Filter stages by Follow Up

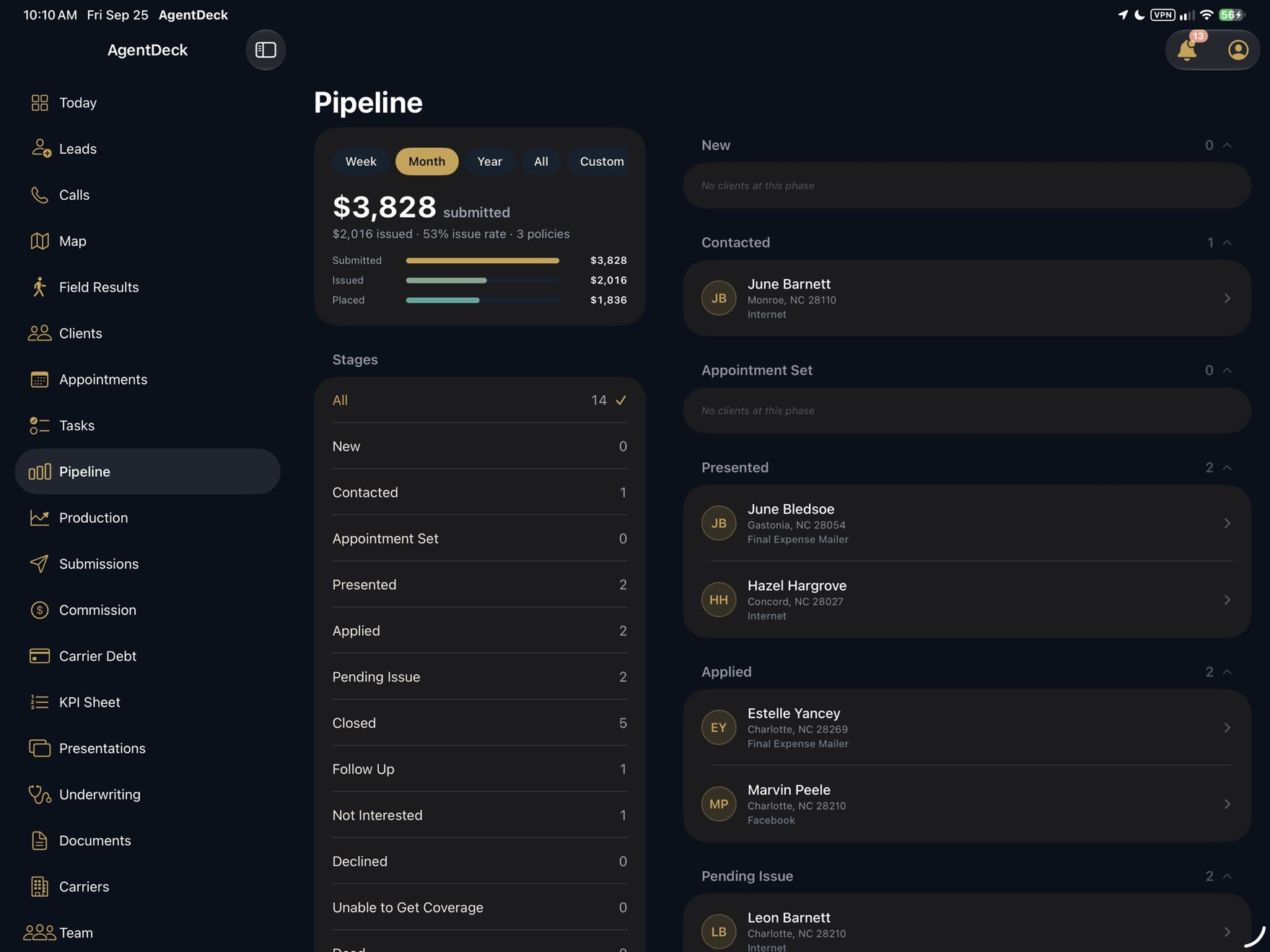coord(480,769)
